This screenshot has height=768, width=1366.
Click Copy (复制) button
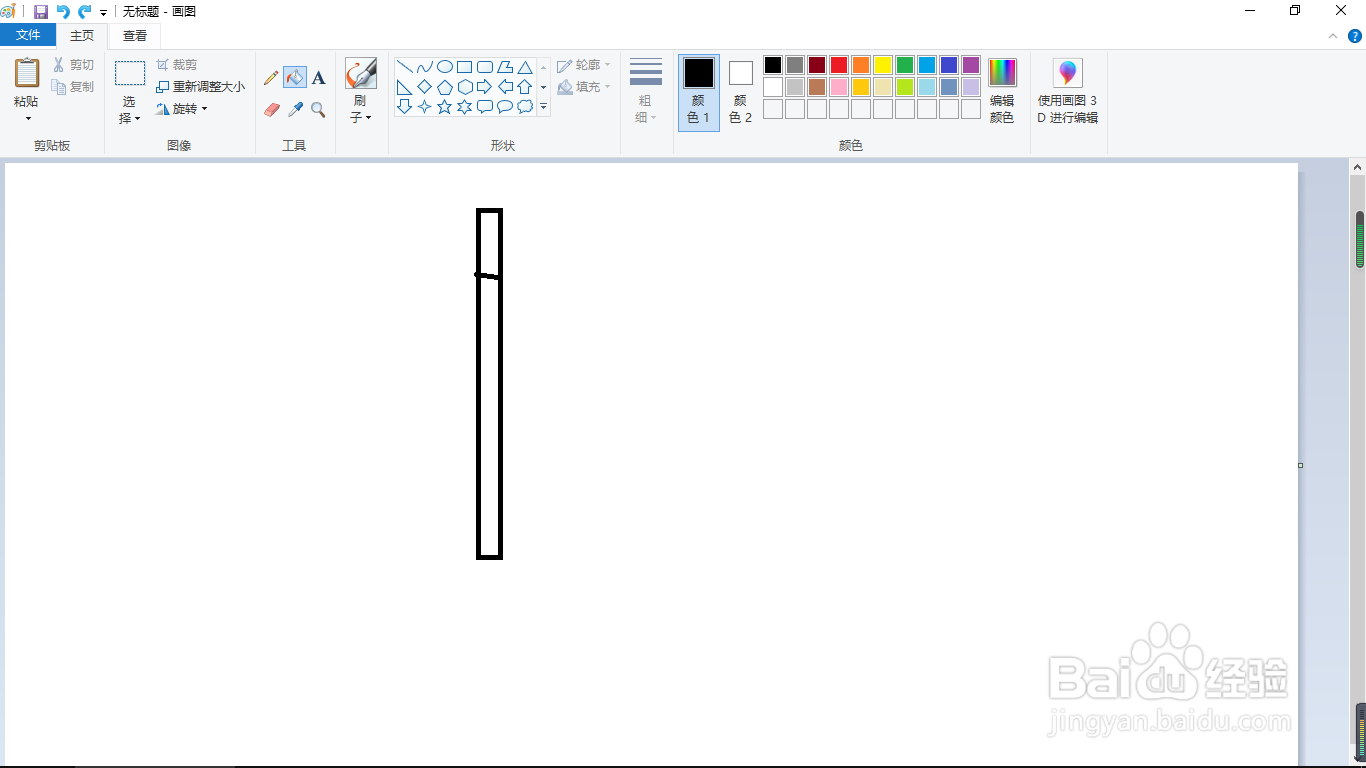[73, 87]
